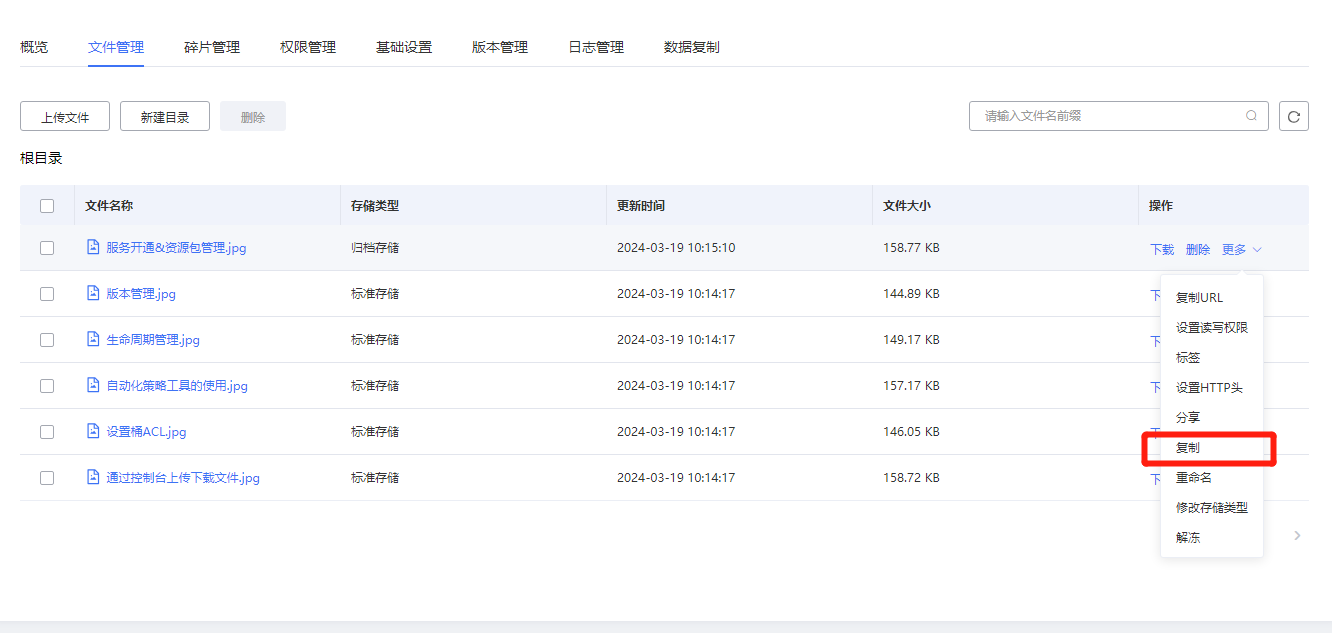Image resolution: width=1332 pixels, height=633 pixels.
Task: Check the box for 生命周期管理.jpg
Action: (x=47, y=340)
